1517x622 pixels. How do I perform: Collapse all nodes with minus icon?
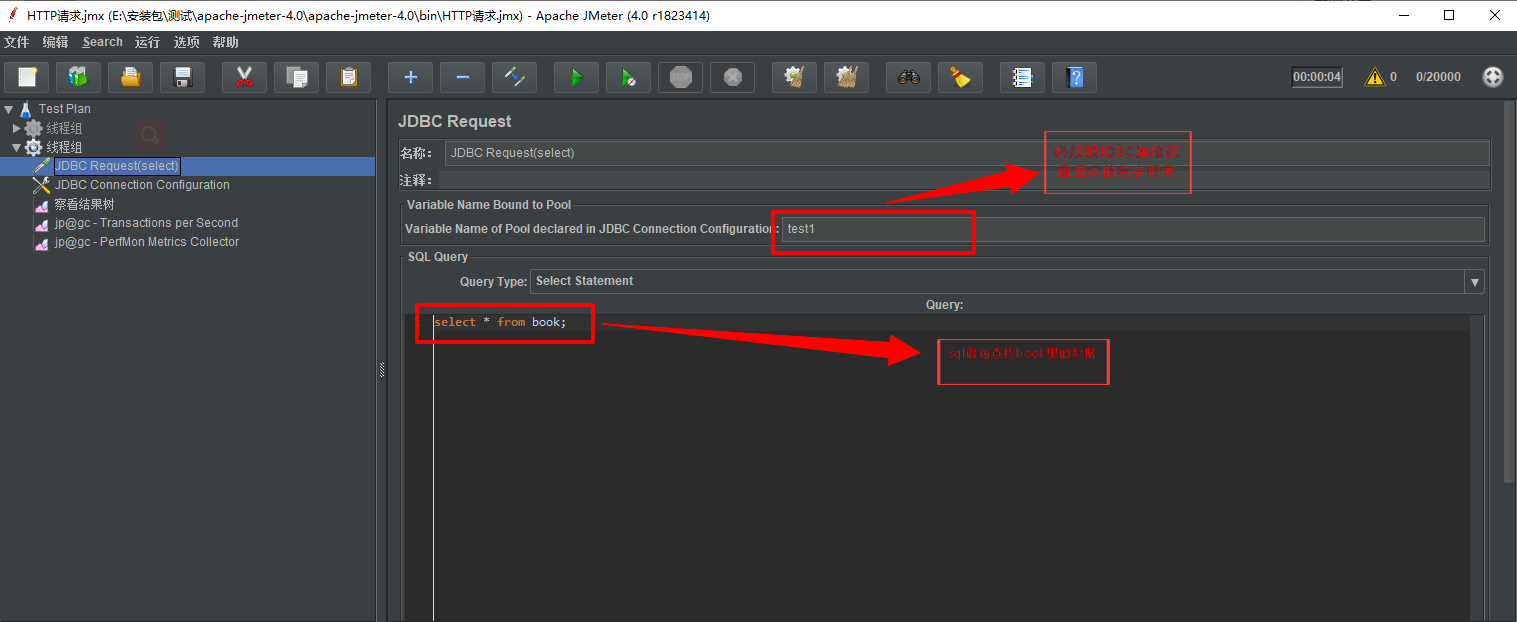coord(462,77)
